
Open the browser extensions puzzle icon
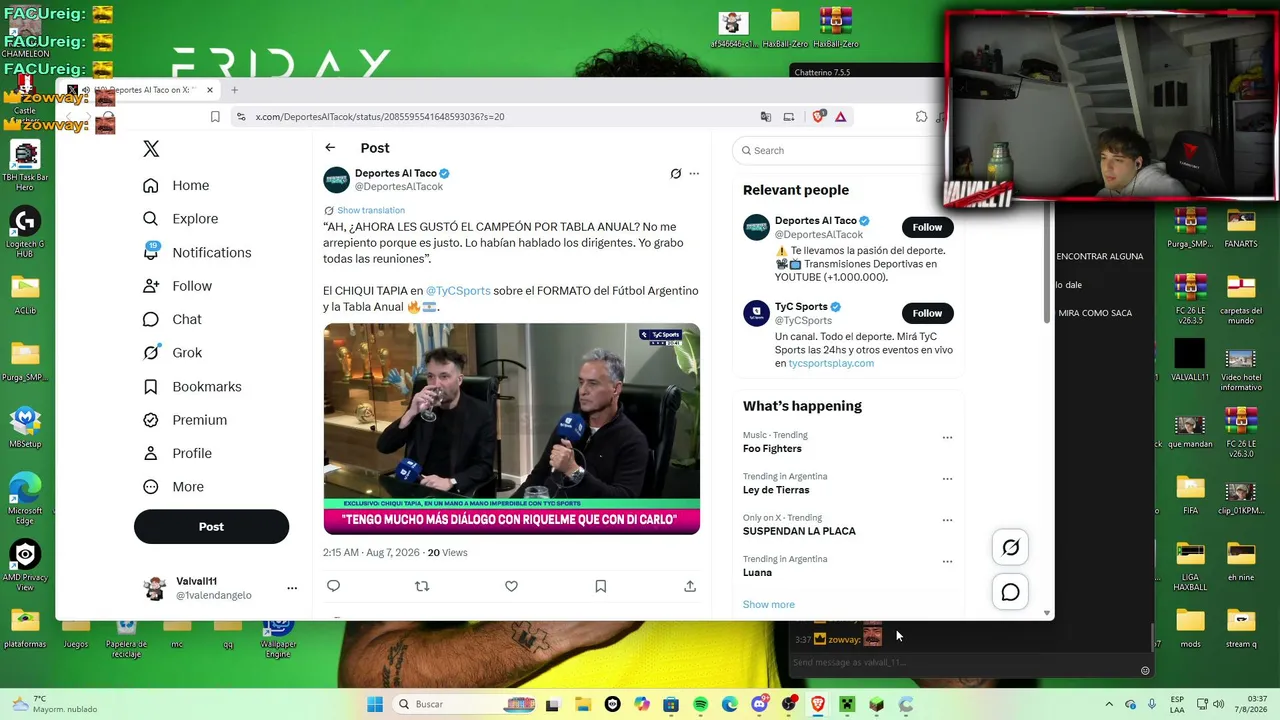point(921,117)
